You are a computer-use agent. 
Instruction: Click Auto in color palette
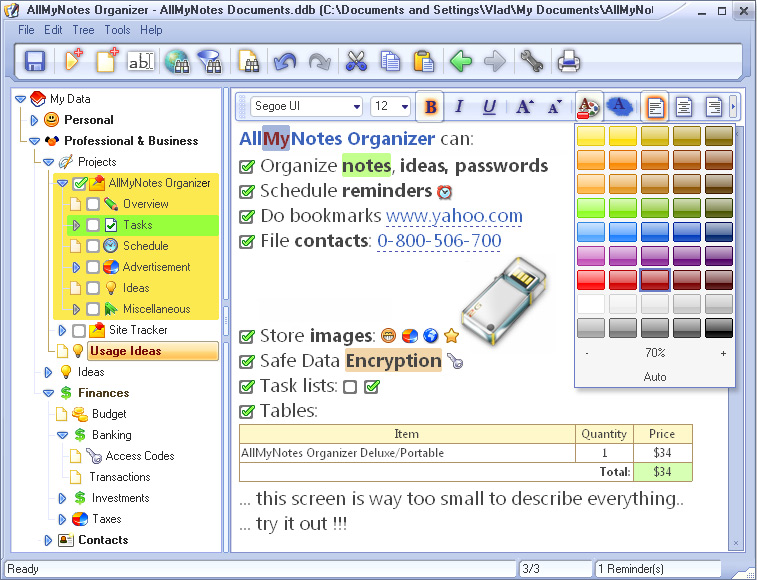655,377
